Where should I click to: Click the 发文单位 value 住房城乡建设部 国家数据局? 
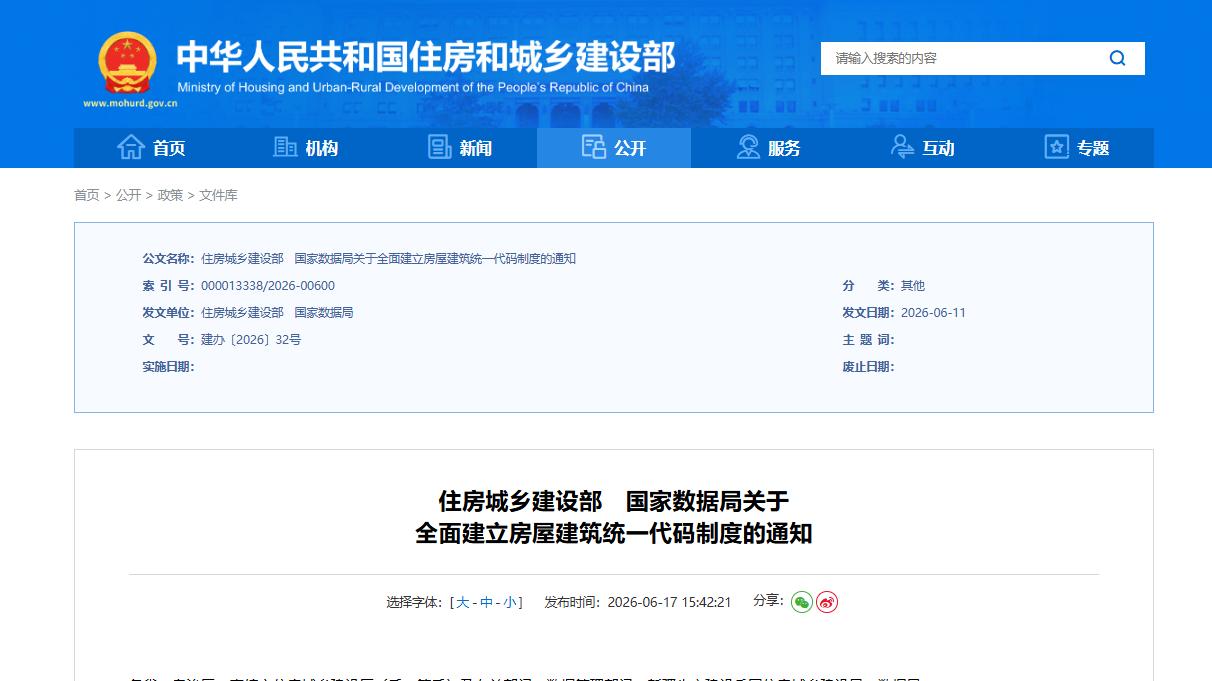coord(277,312)
